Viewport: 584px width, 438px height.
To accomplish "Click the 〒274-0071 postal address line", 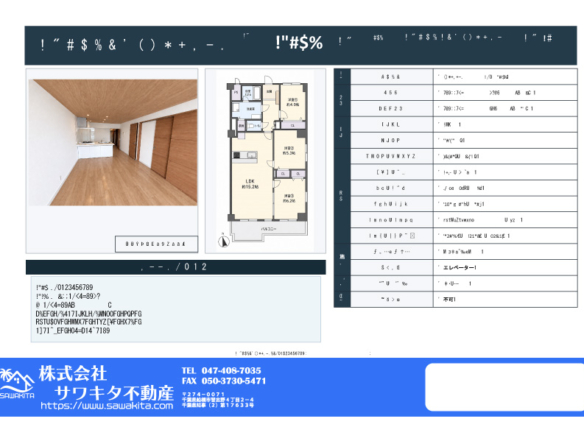I will [204, 394].
